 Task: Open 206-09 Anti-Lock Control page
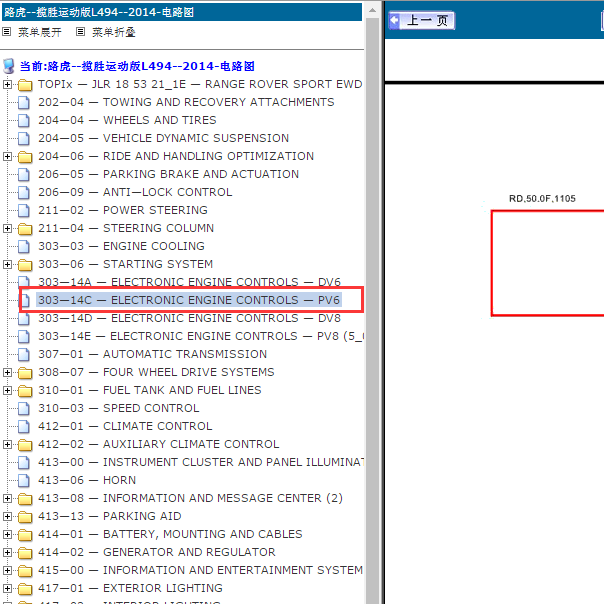[135, 192]
